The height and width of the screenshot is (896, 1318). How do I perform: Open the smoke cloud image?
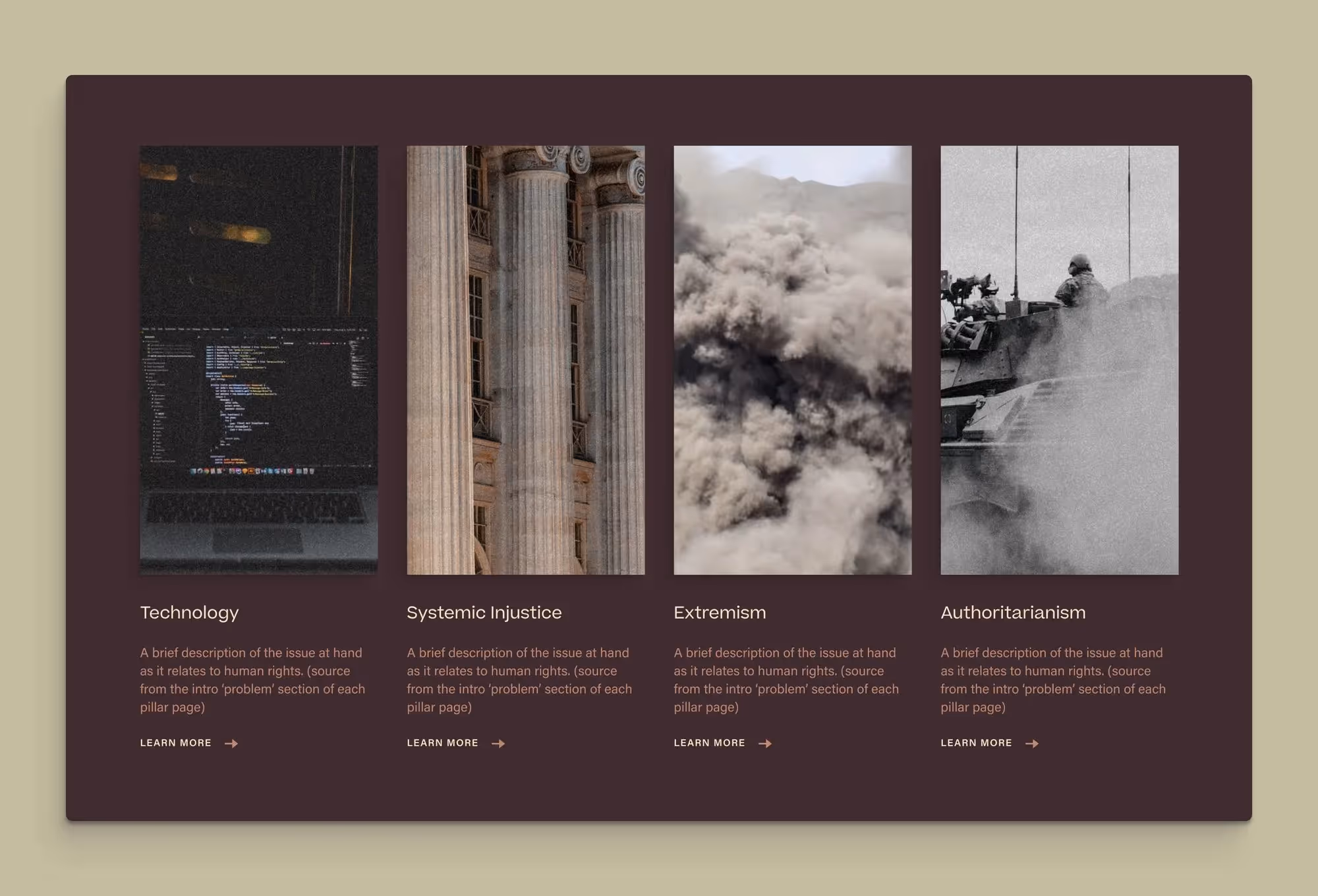click(793, 360)
